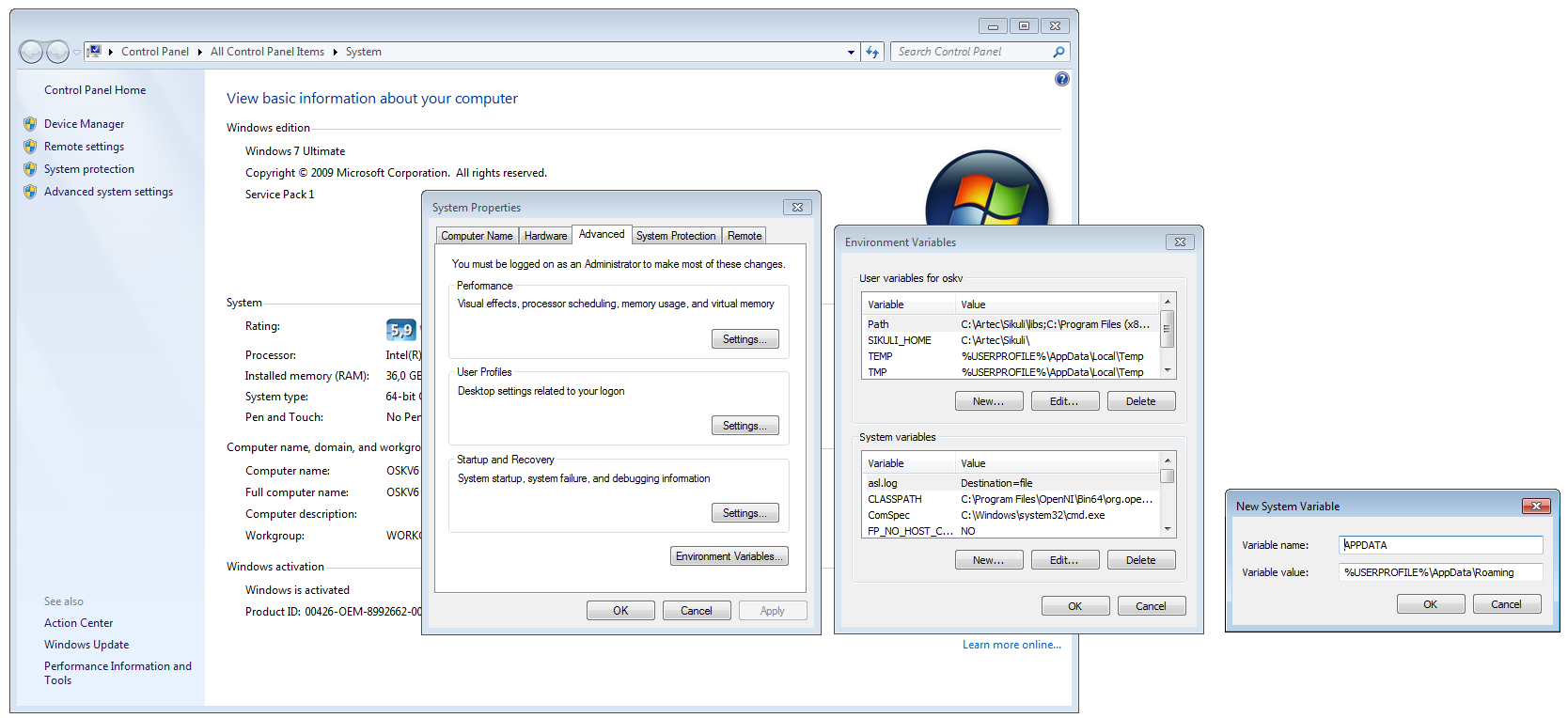
Task: Click the refresh icon beside the address bar
Action: click(x=872, y=53)
